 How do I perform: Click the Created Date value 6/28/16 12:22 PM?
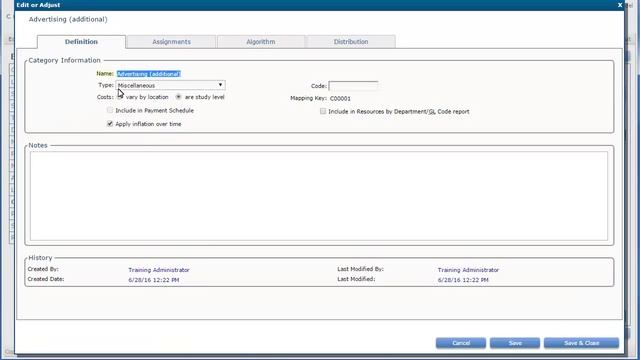coord(153,280)
